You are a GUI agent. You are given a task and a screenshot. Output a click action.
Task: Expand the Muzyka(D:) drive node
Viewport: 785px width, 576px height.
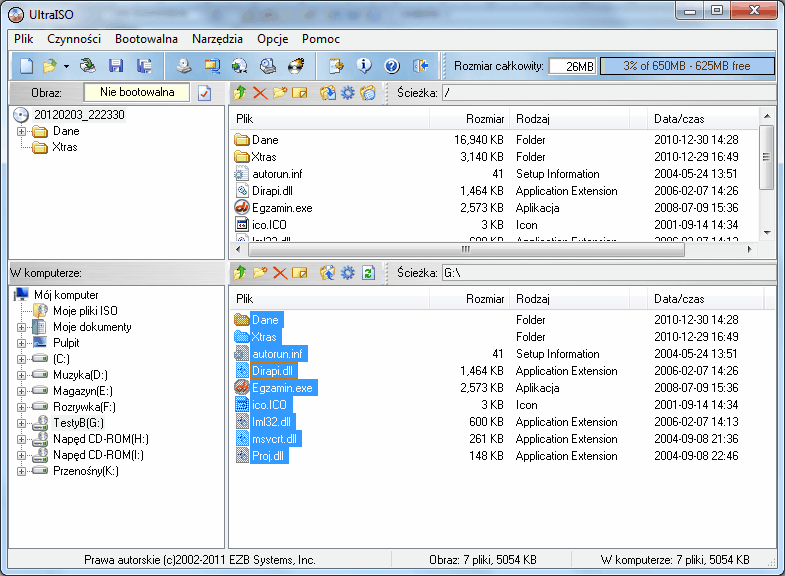click(22, 375)
